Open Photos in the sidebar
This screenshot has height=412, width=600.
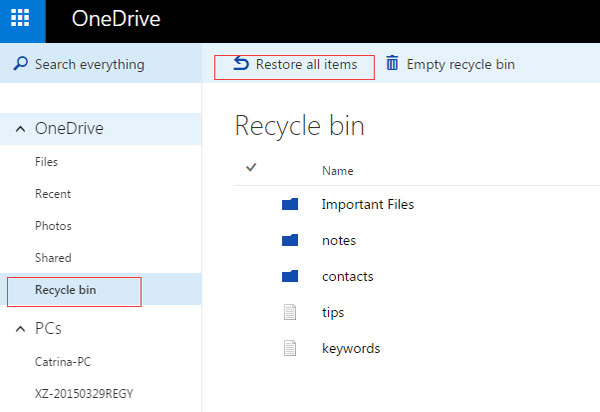click(x=53, y=226)
